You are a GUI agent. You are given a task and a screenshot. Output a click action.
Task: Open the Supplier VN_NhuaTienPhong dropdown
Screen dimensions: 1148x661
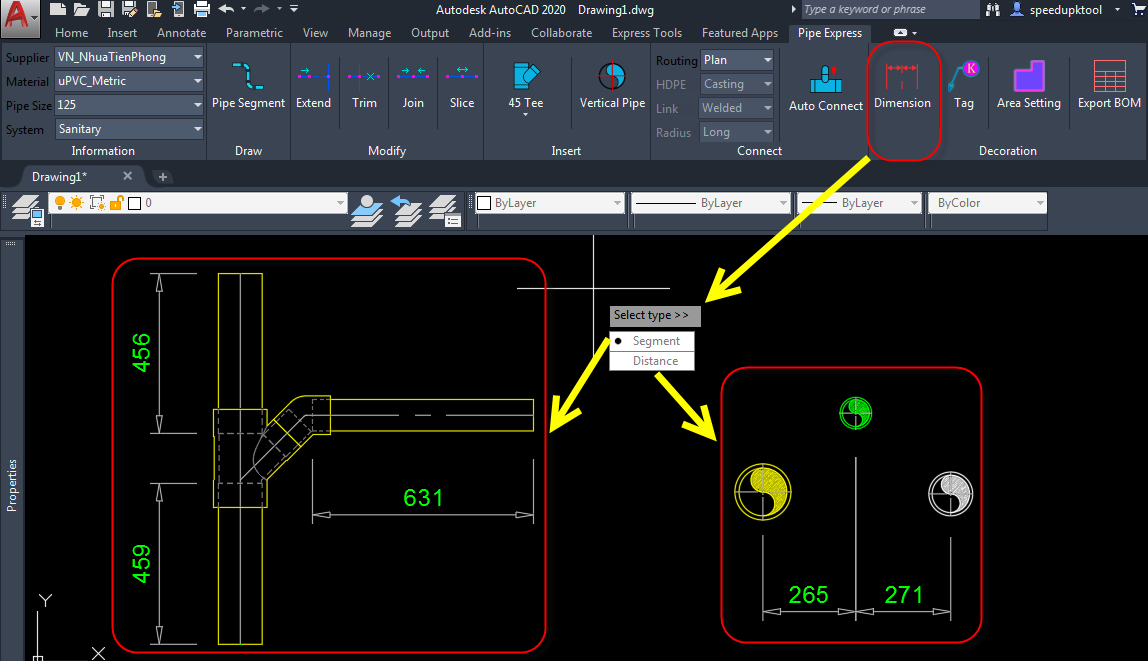[x=129, y=57]
